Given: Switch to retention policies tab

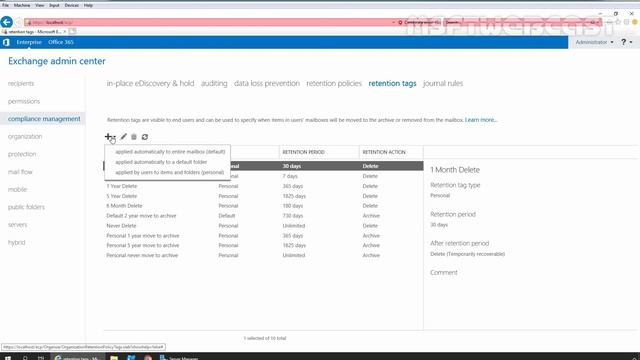Looking at the screenshot, I should click(334, 83).
